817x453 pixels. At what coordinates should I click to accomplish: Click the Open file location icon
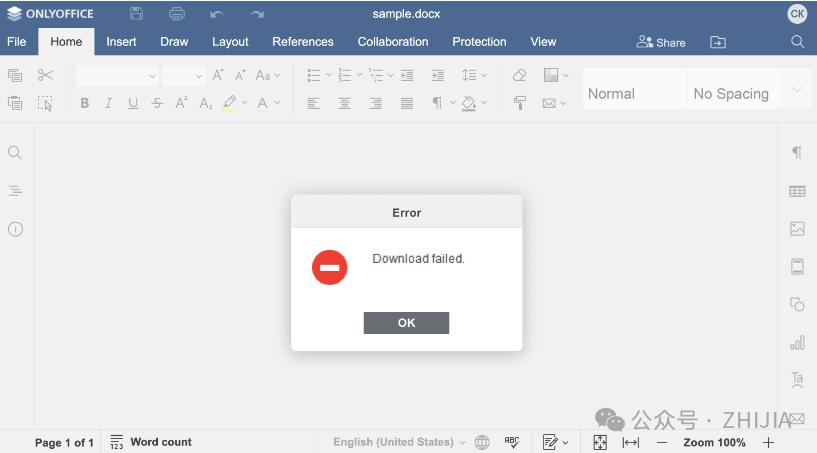click(718, 42)
